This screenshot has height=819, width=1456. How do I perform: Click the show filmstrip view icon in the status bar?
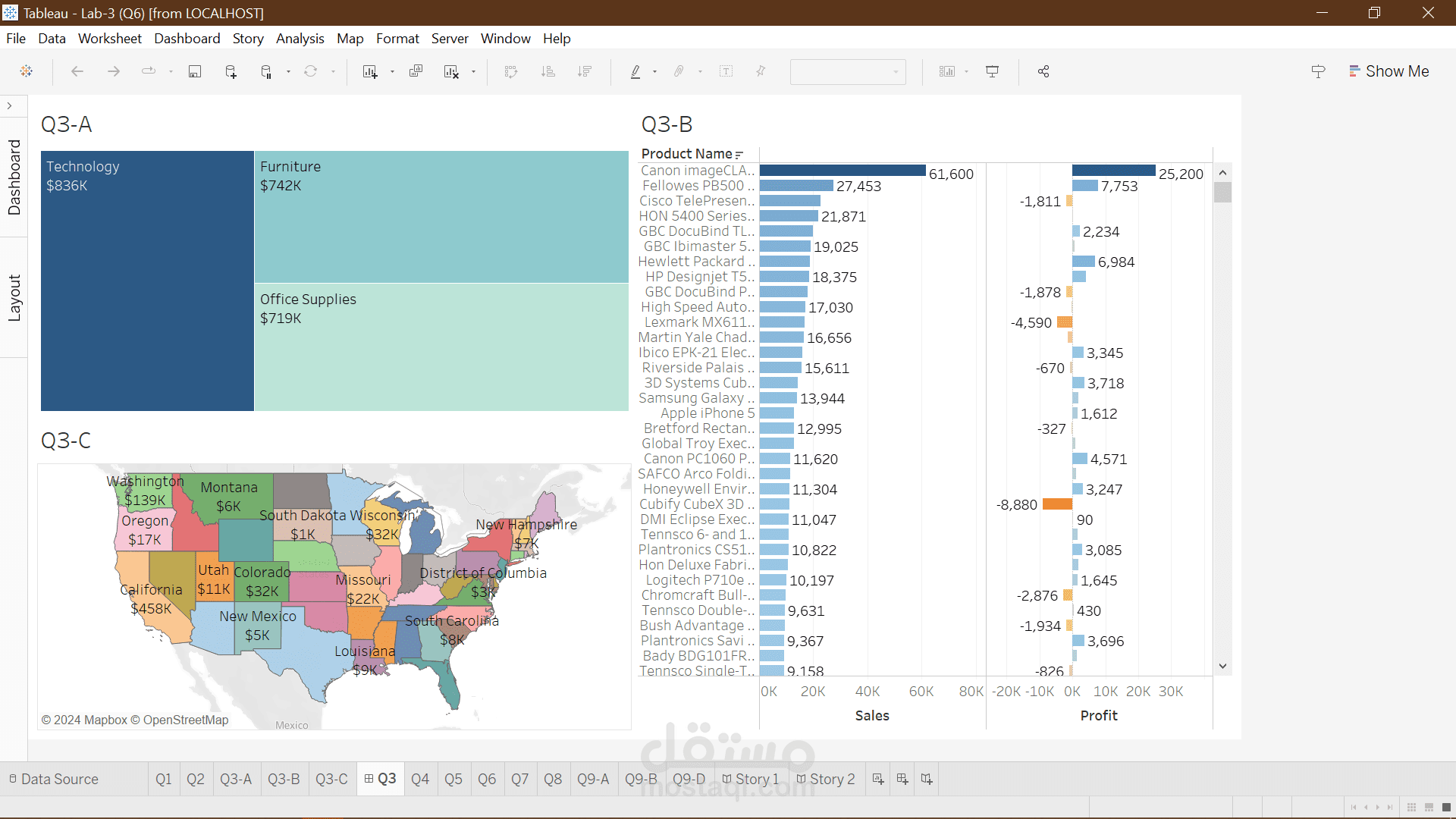1429,807
